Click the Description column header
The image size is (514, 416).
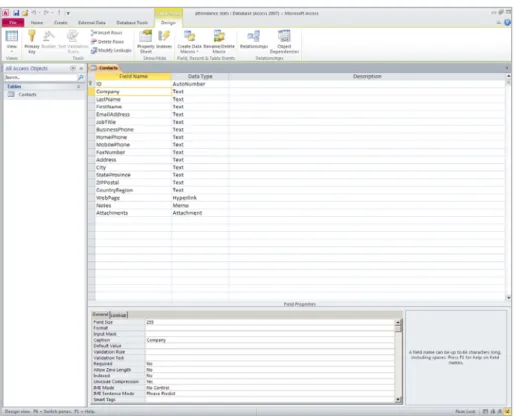(367, 76)
